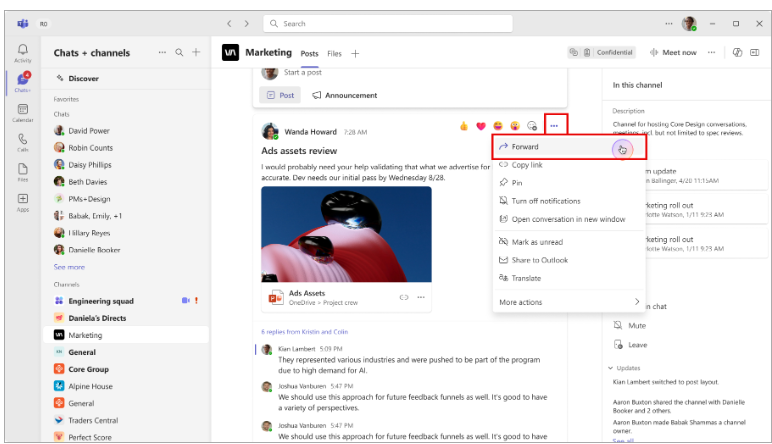The height and width of the screenshot is (444, 772).
Task: Open Apps in the left rail
Action: [23, 202]
